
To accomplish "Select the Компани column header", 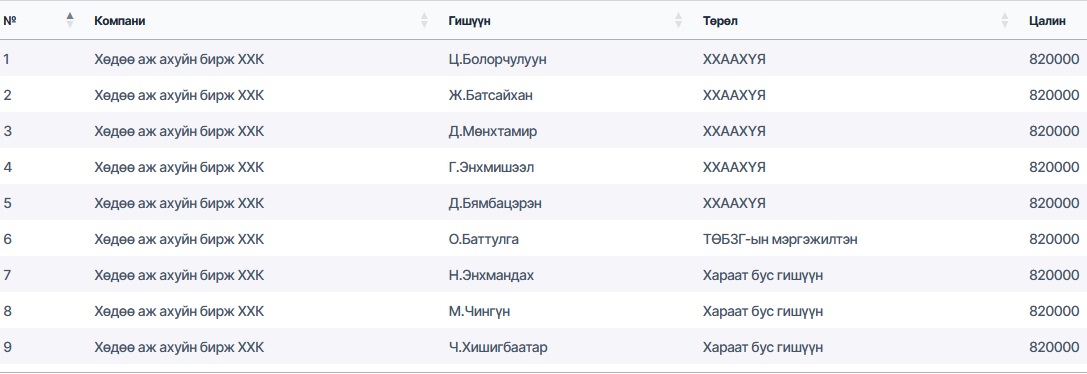I will click(120, 21).
